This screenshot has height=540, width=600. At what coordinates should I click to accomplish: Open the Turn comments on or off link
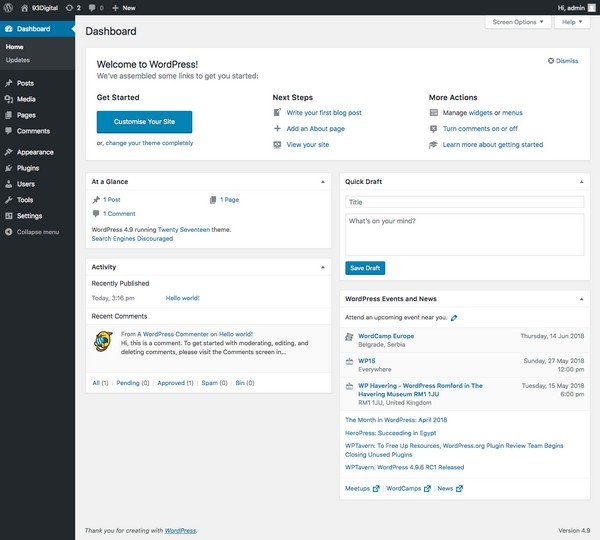pos(480,129)
